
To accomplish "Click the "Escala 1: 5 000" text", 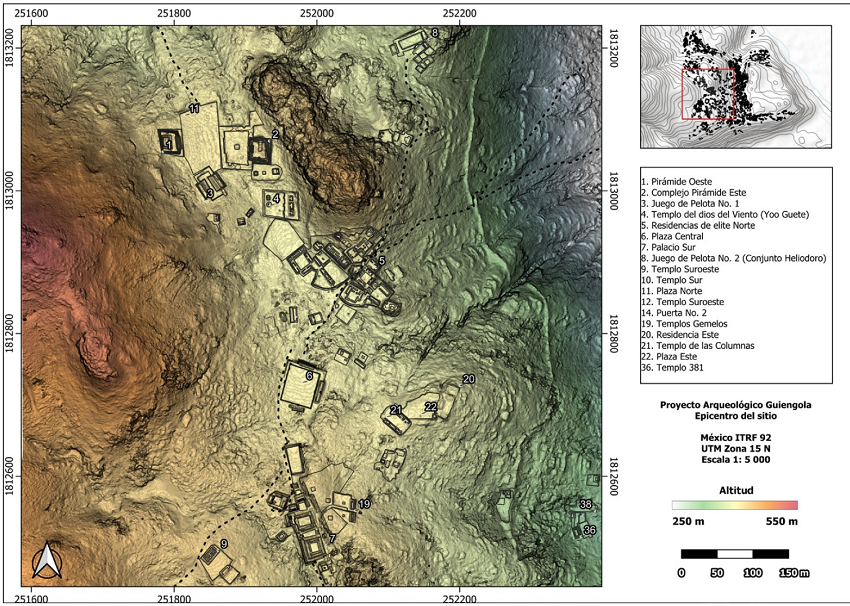I will coord(735,460).
